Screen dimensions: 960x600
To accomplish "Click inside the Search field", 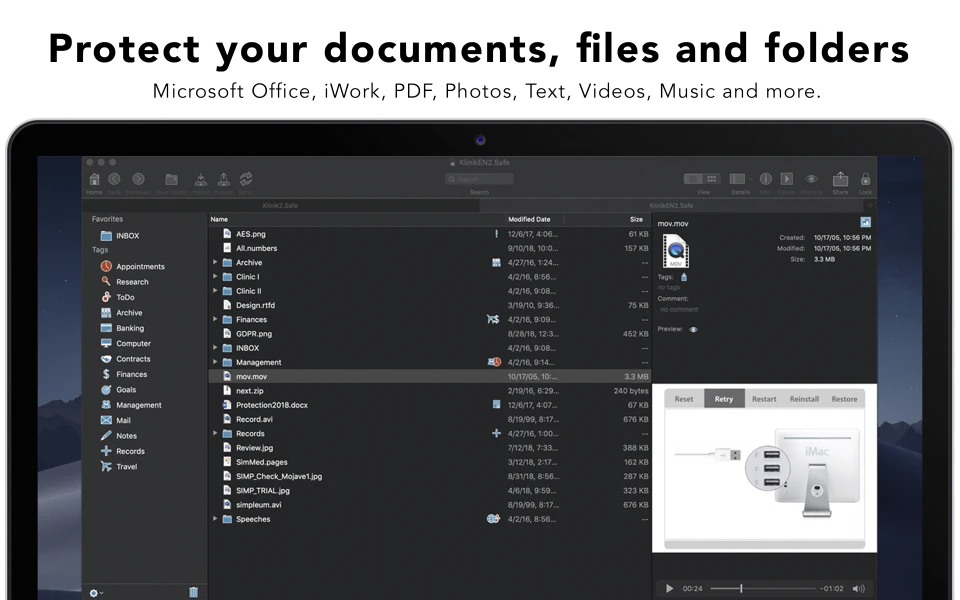I will pos(480,178).
